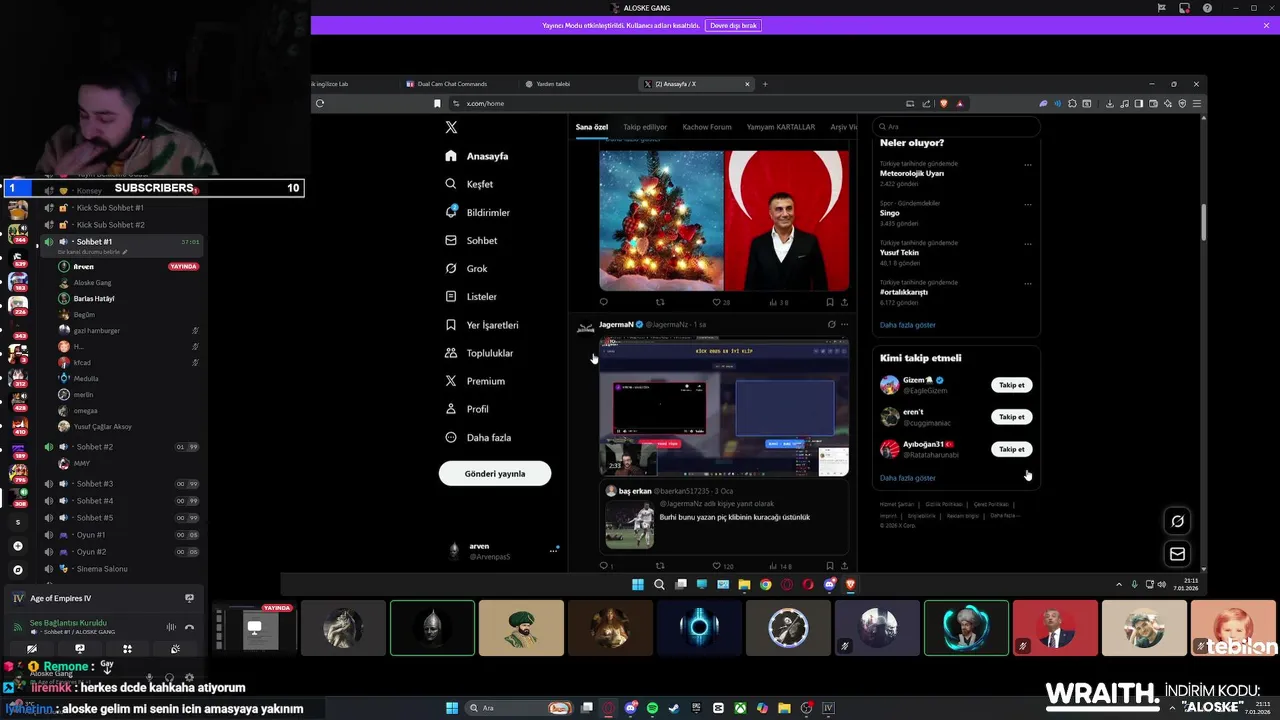1280x720 pixels.
Task: Open Meteorolojik Uyarı trending topic
Action: pyautogui.click(x=912, y=173)
